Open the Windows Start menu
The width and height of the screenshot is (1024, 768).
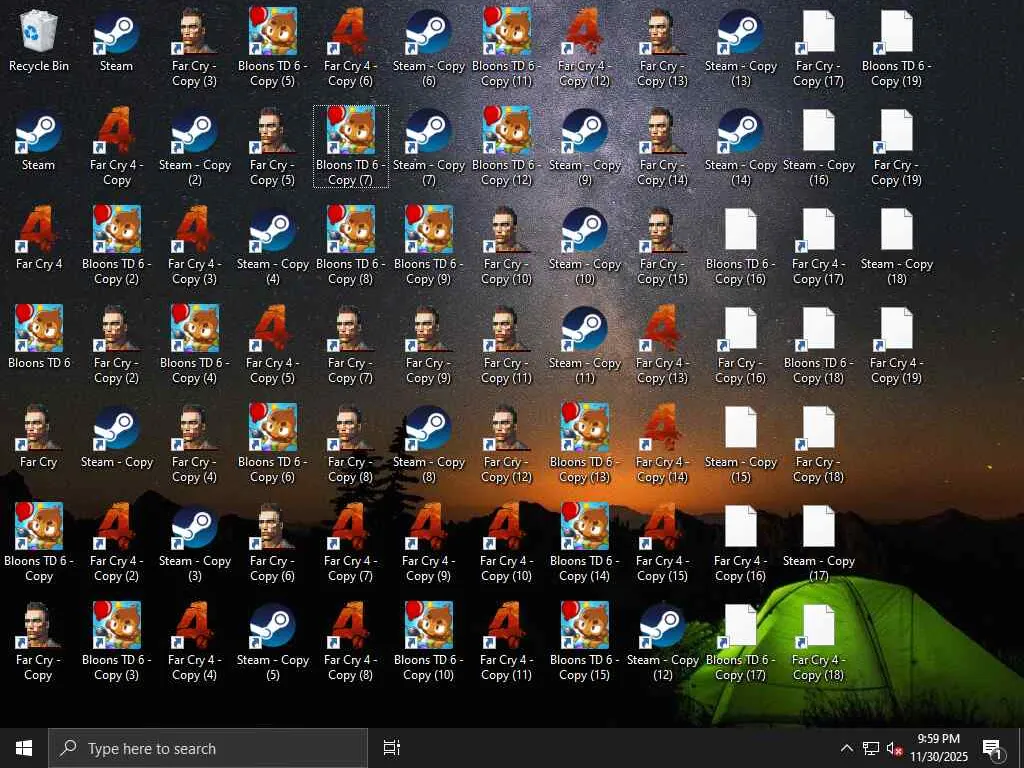pos(24,748)
